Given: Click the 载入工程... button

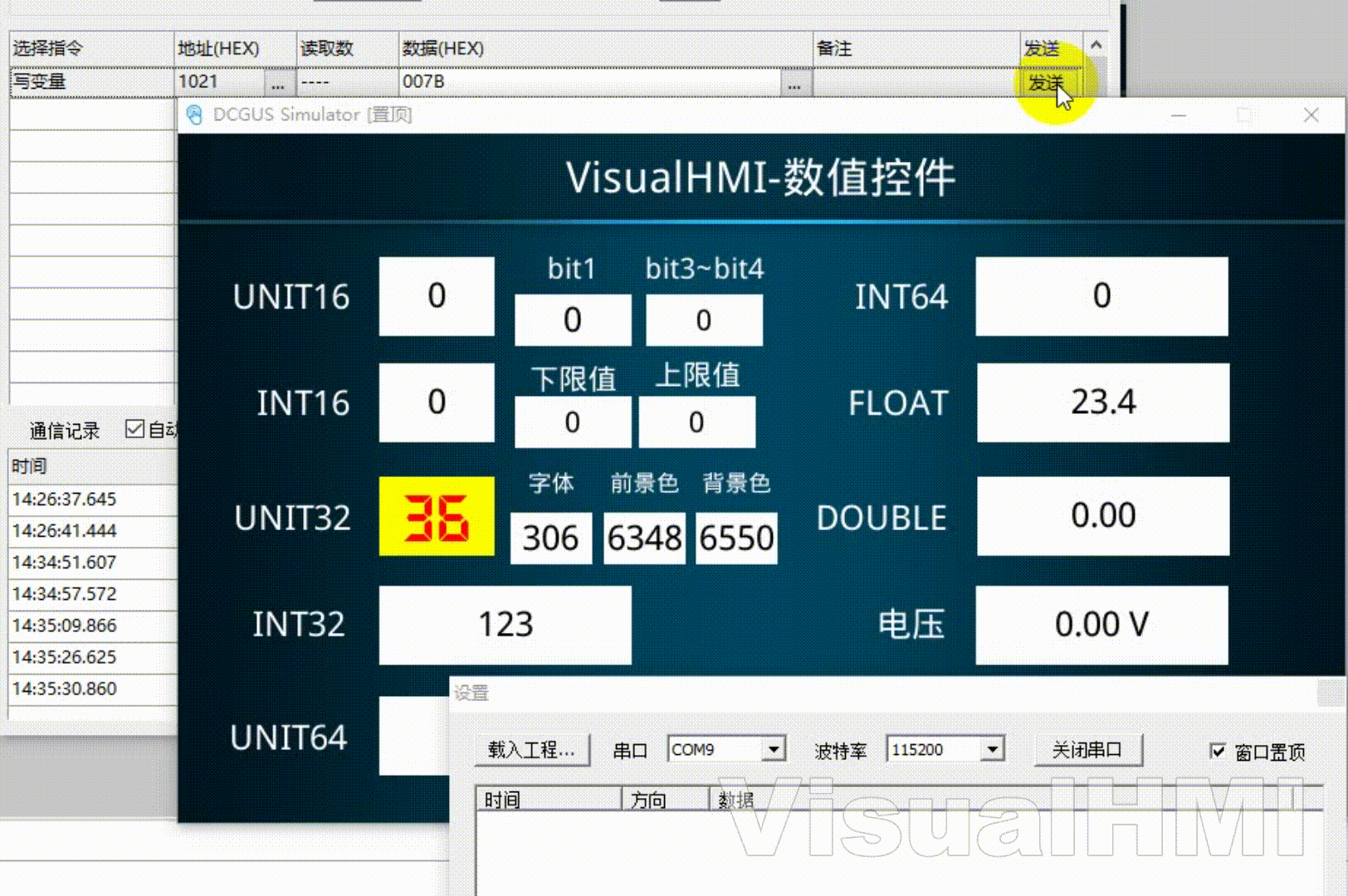Looking at the screenshot, I should (x=532, y=750).
